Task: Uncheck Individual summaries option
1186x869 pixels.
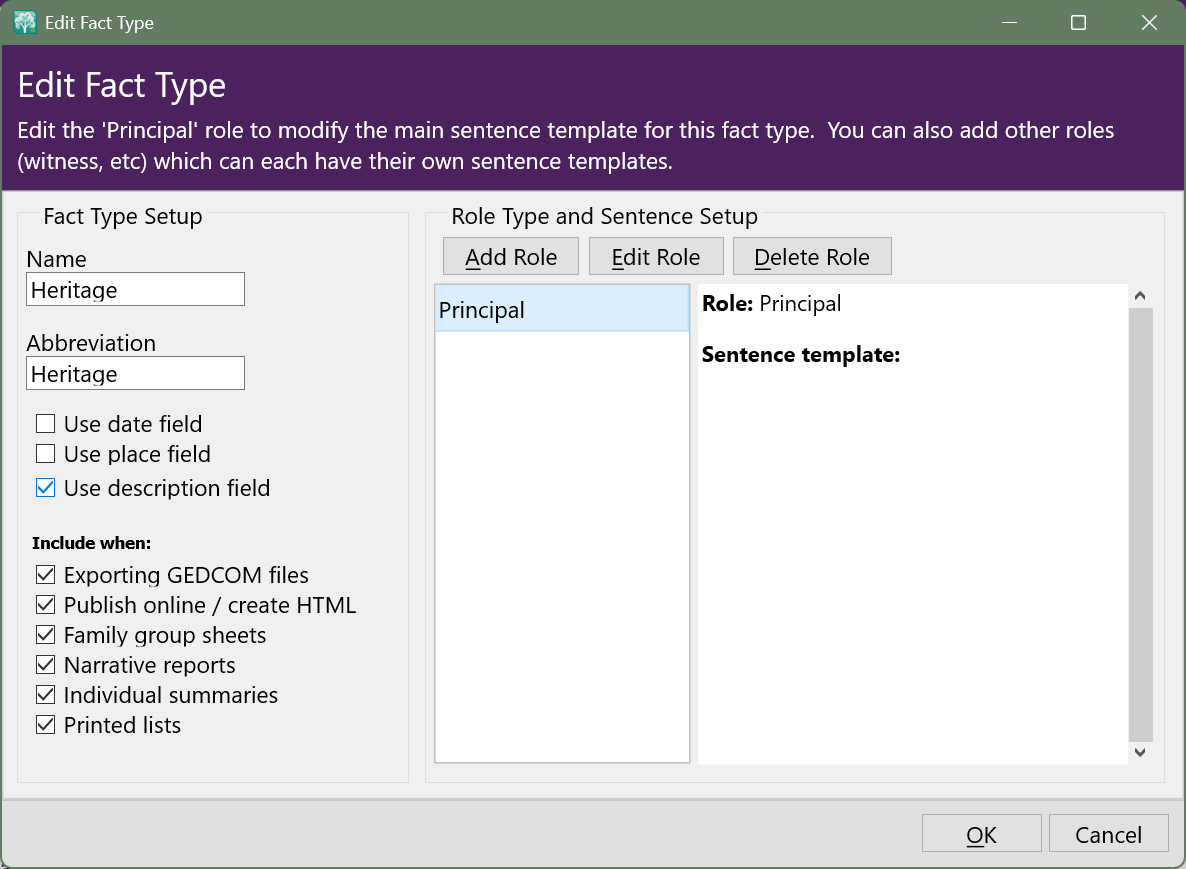Action: (x=45, y=694)
